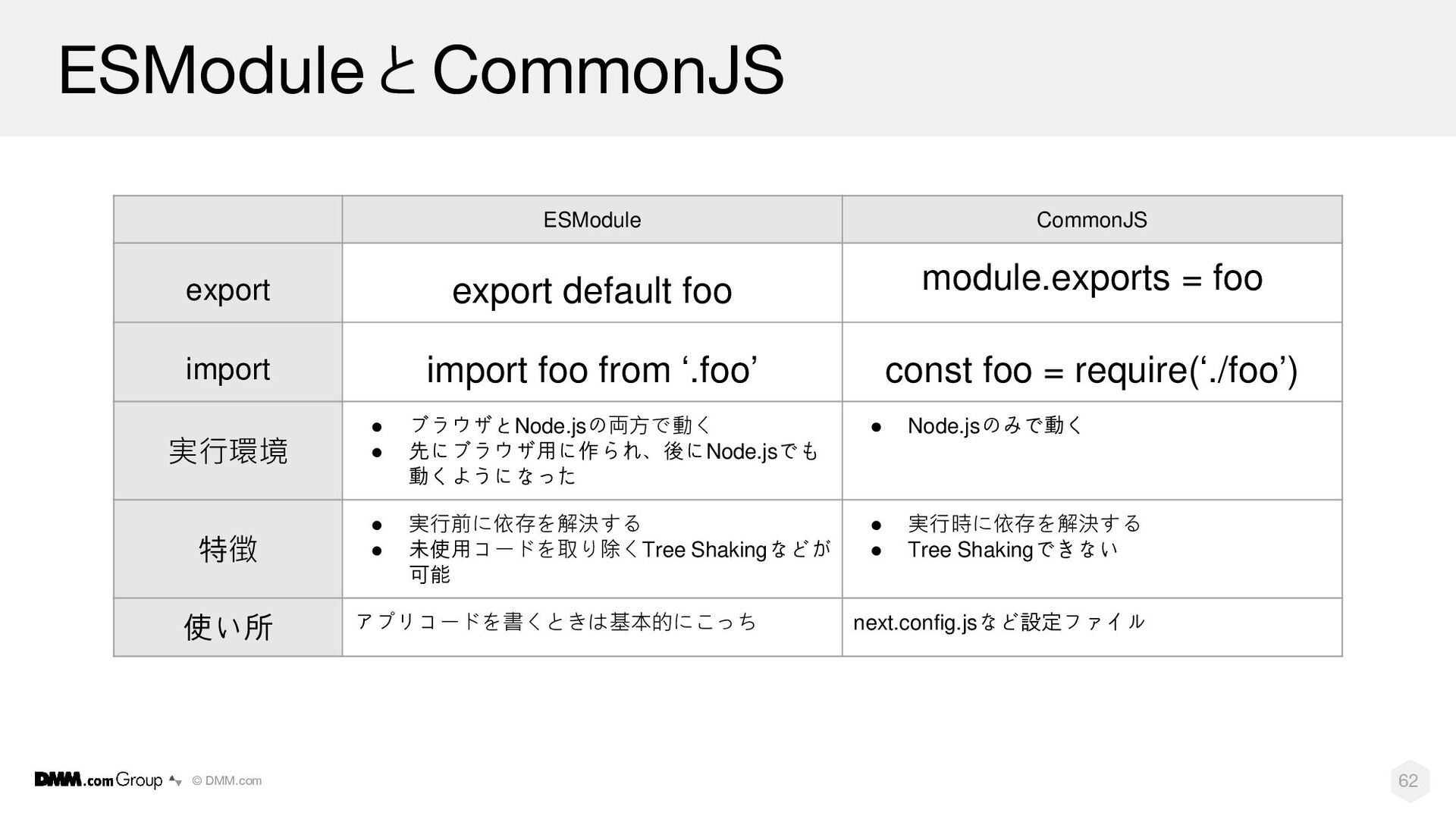Click the copyright DMM.com text

coord(227,781)
